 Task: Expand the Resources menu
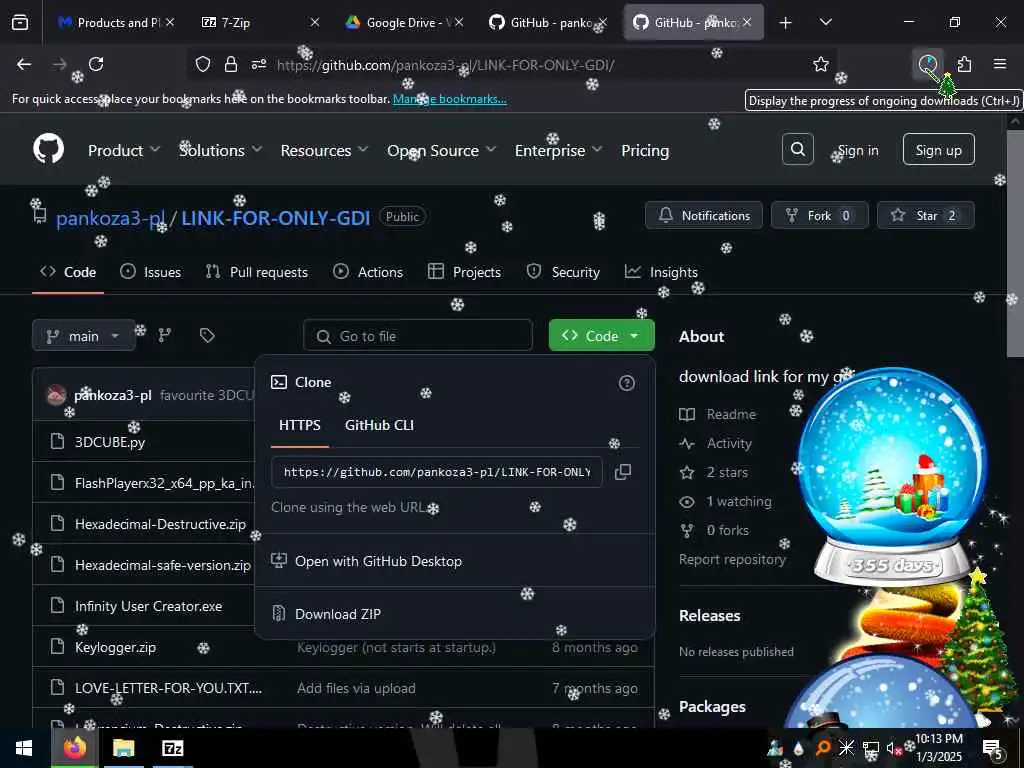(x=325, y=150)
